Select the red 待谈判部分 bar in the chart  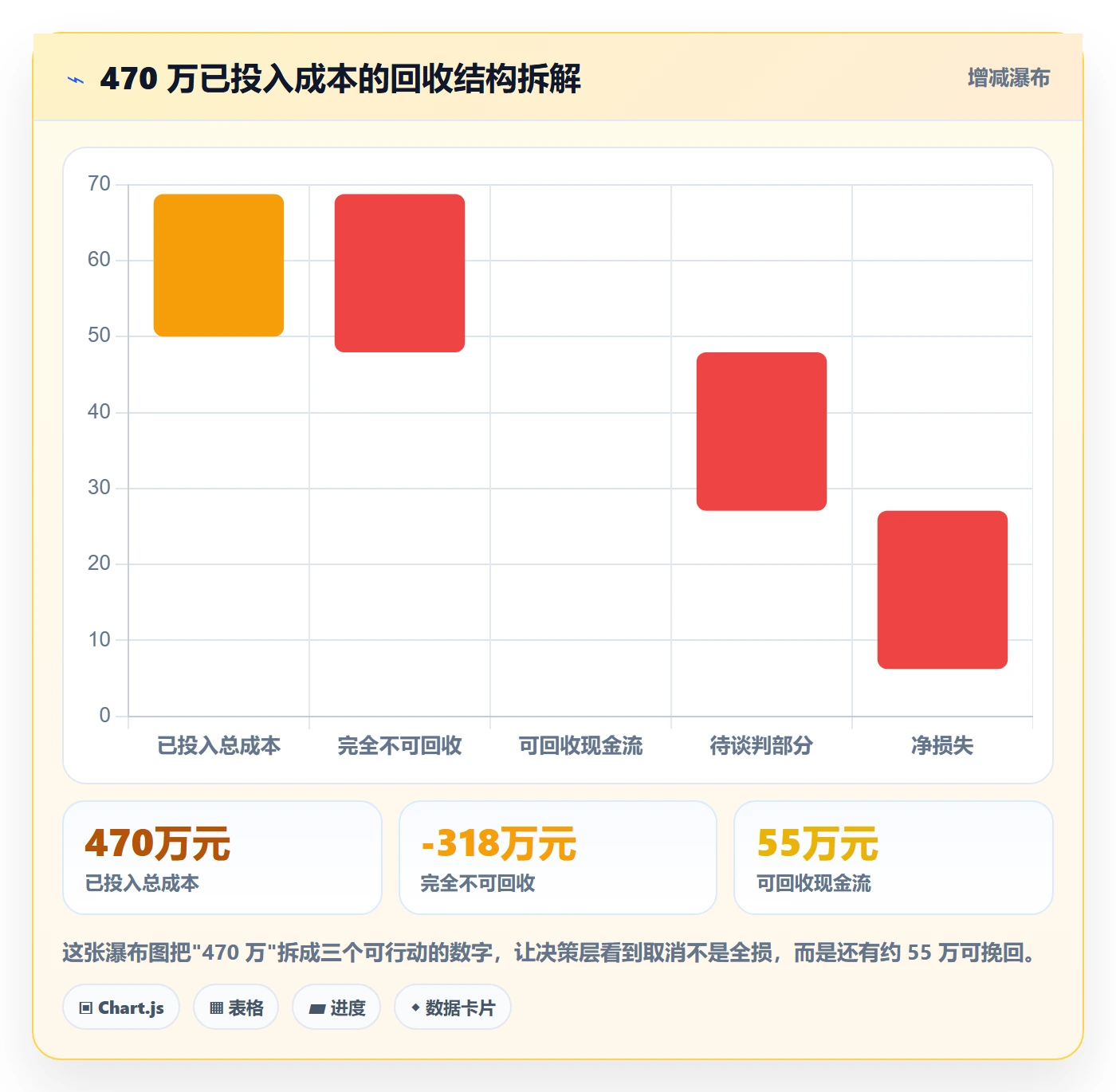point(761,431)
